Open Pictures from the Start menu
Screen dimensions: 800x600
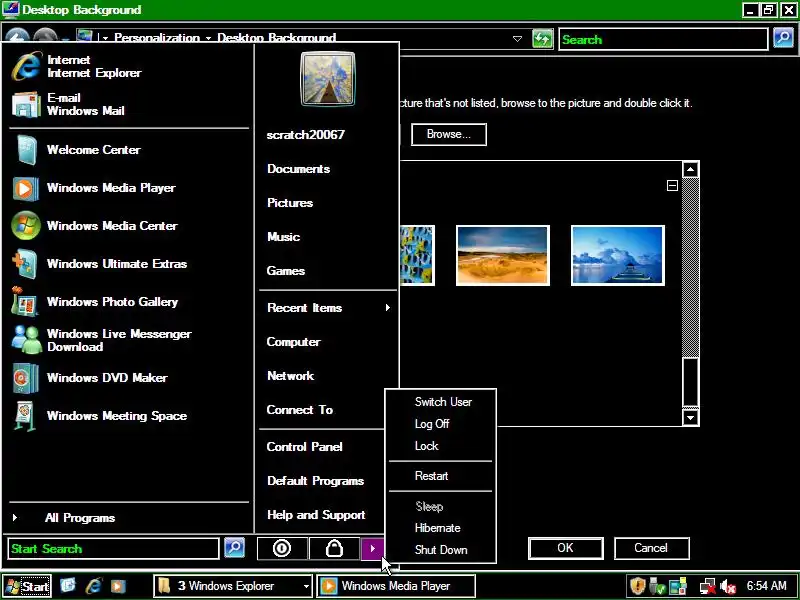pyautogui.click(x=290, y=203)
